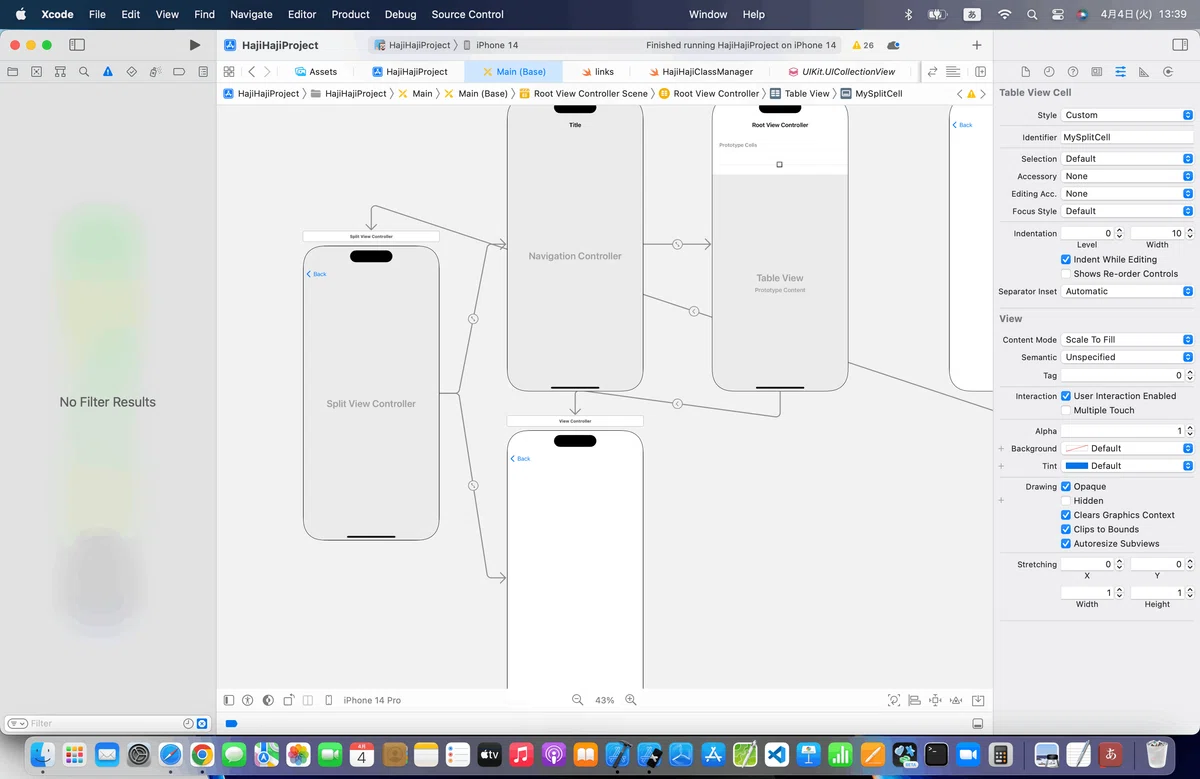Enable Multiple Touch checkbox
The height and width of the screenshot is (779, 1200).
(1066, 410)
